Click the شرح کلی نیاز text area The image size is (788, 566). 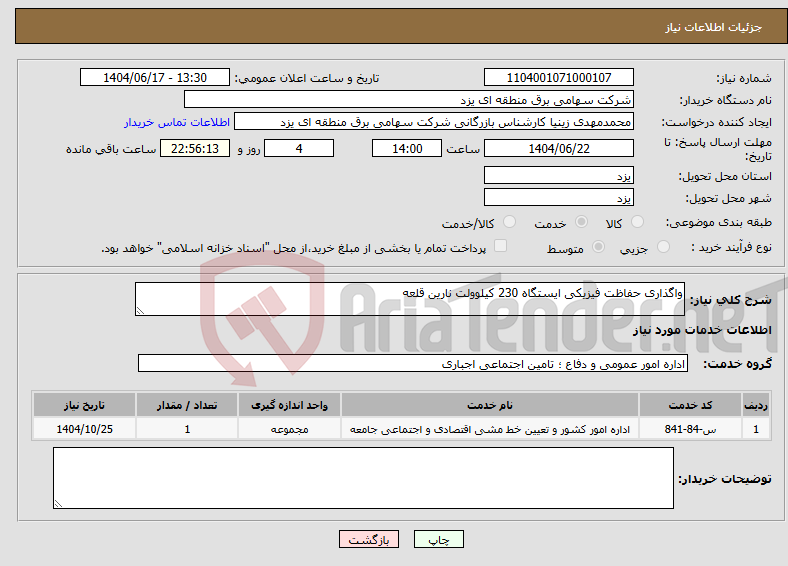click(x=410, y=299)
